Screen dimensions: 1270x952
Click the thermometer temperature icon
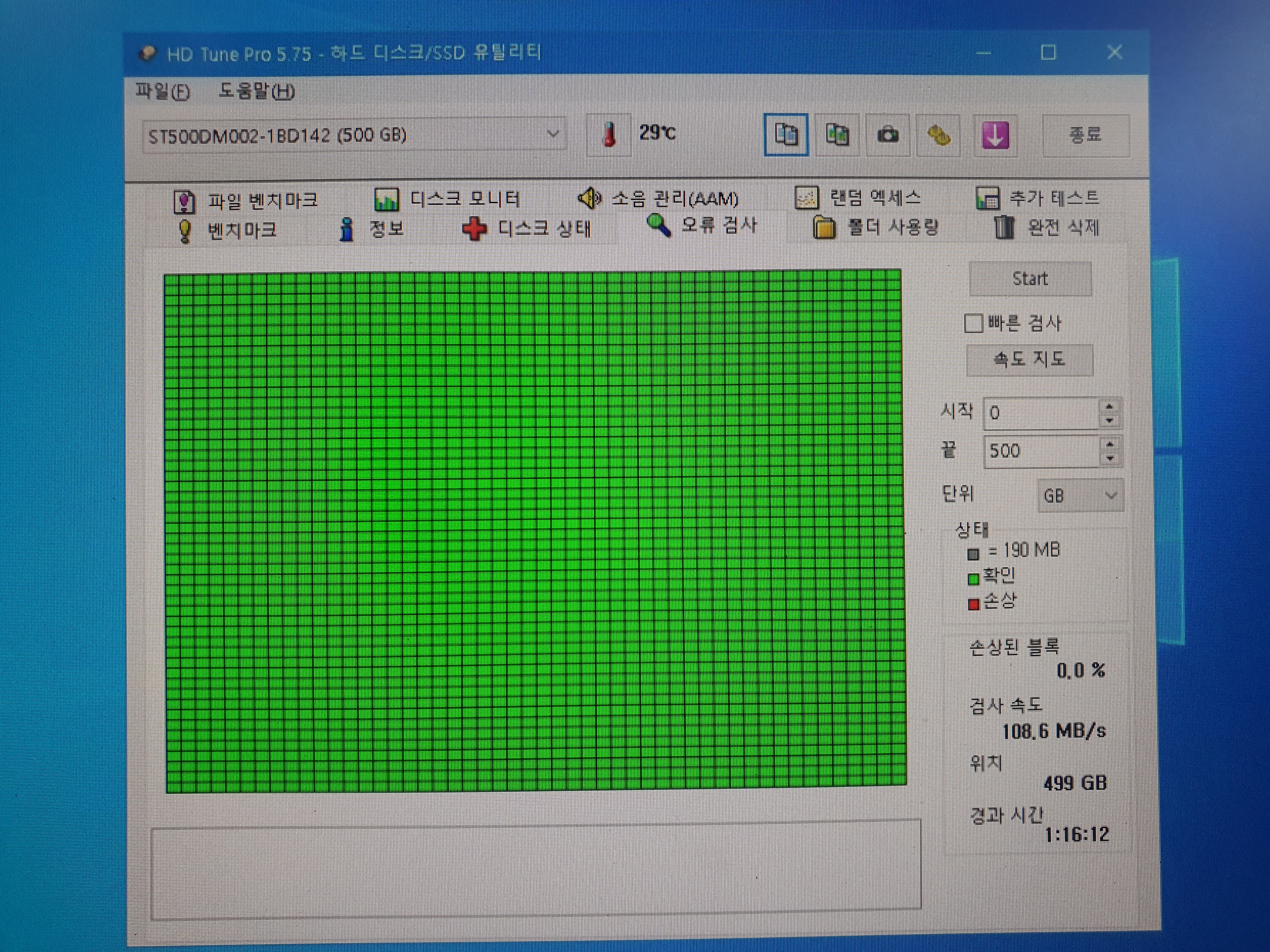(x=609, y=135)
